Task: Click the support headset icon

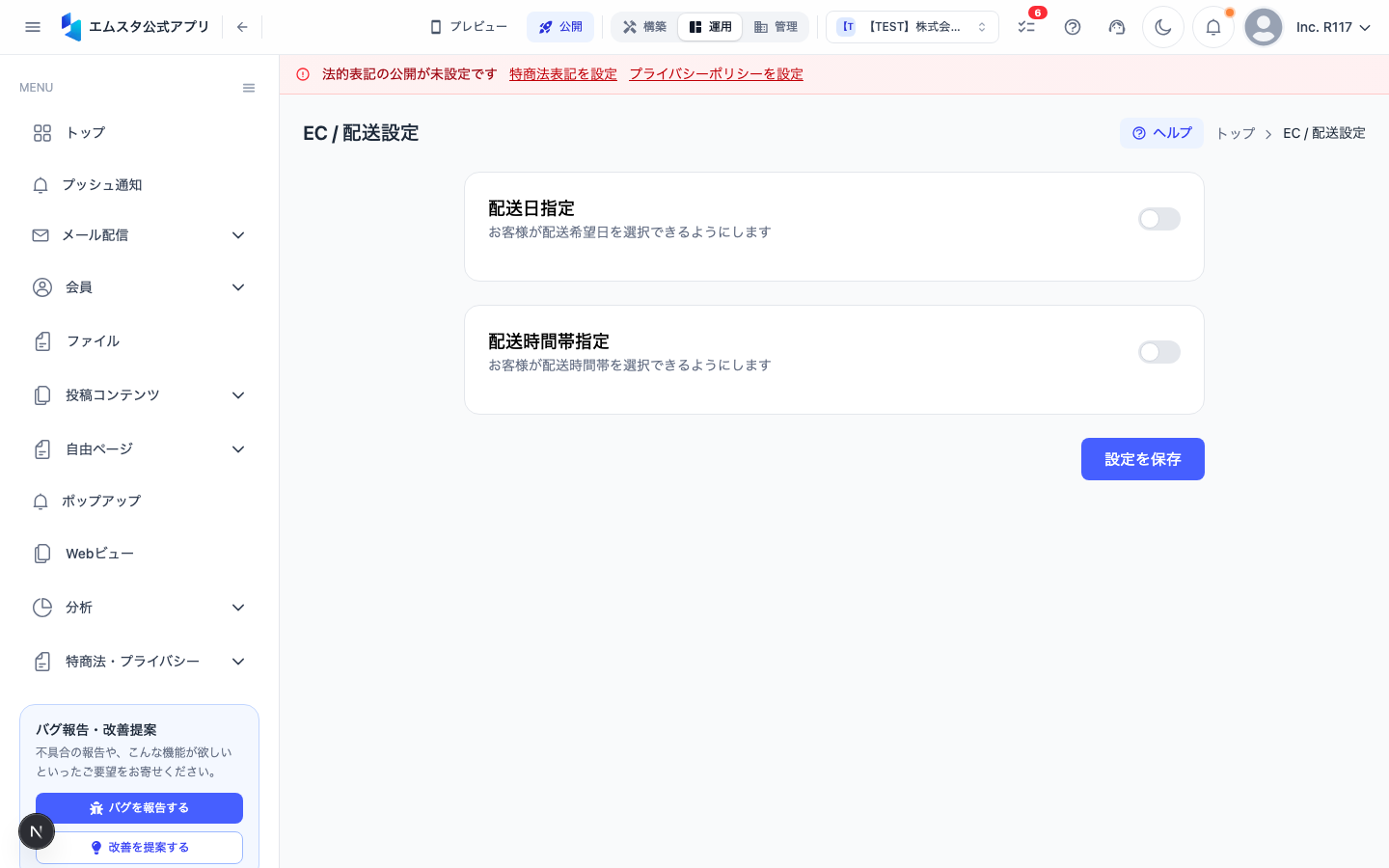Action: point(1117,27)
